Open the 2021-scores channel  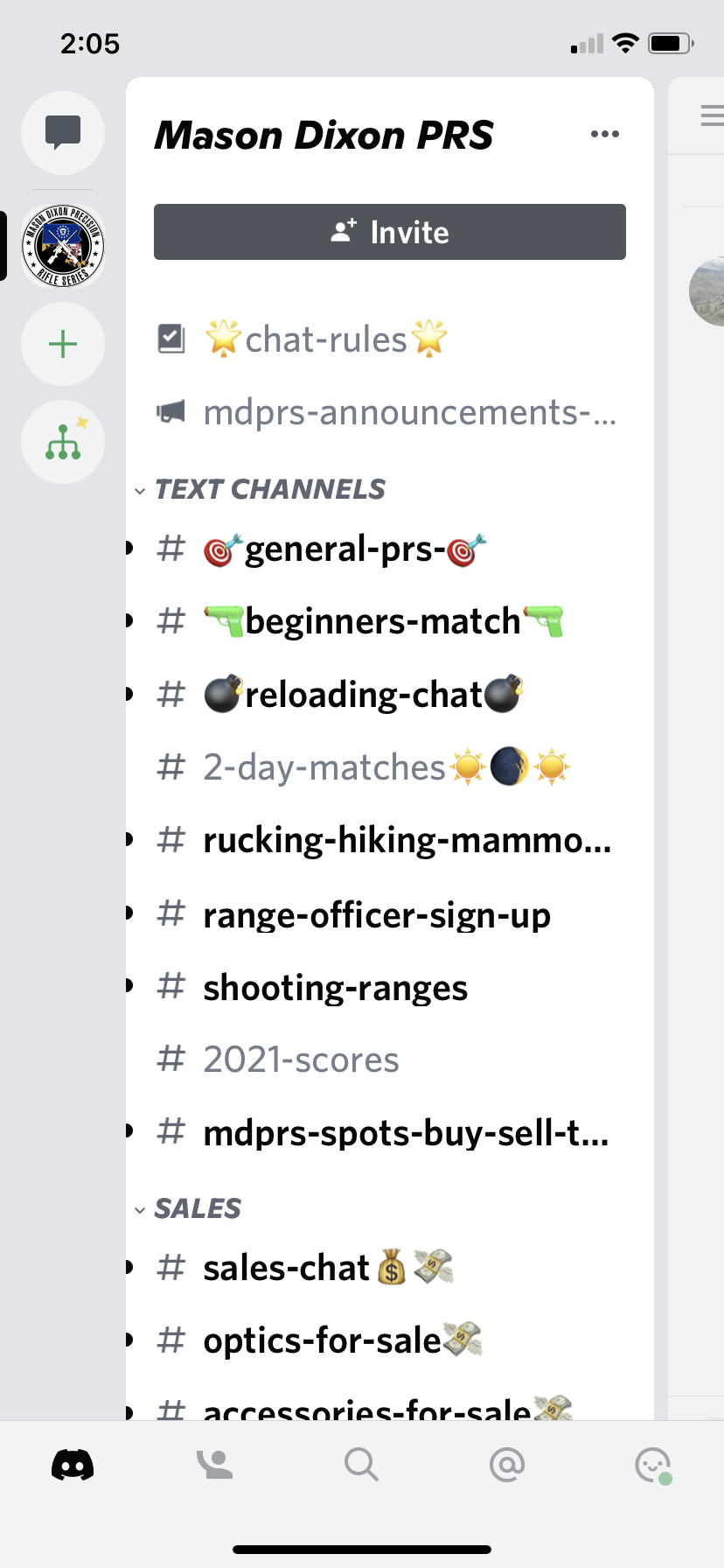390,1060
